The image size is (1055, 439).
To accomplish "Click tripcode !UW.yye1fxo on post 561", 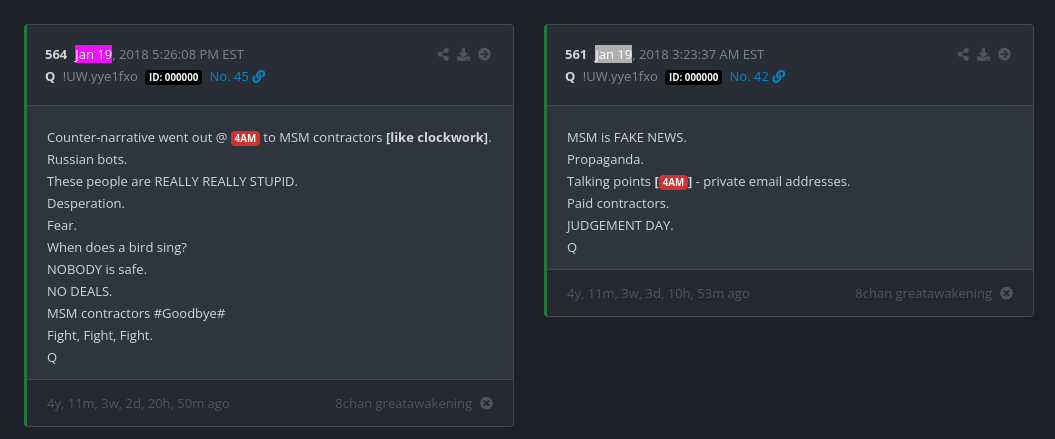I will pos(620,77).
